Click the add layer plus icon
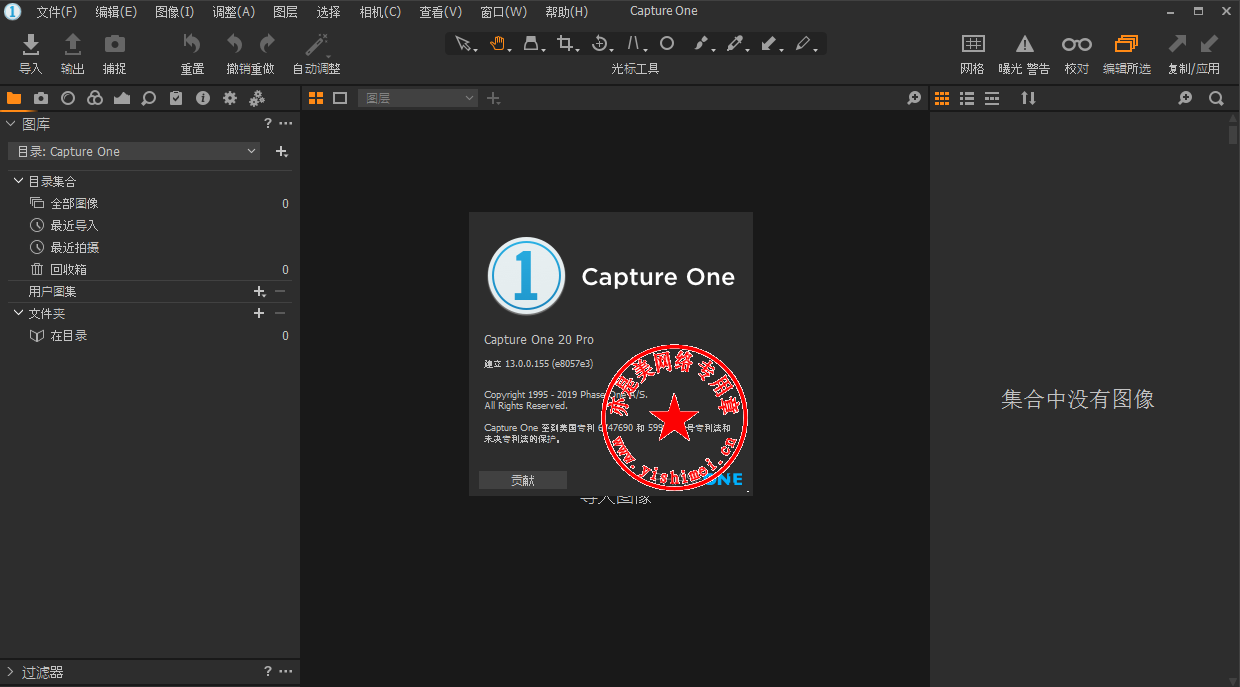This screenshot has height=687, width=1240. [493, 98]
